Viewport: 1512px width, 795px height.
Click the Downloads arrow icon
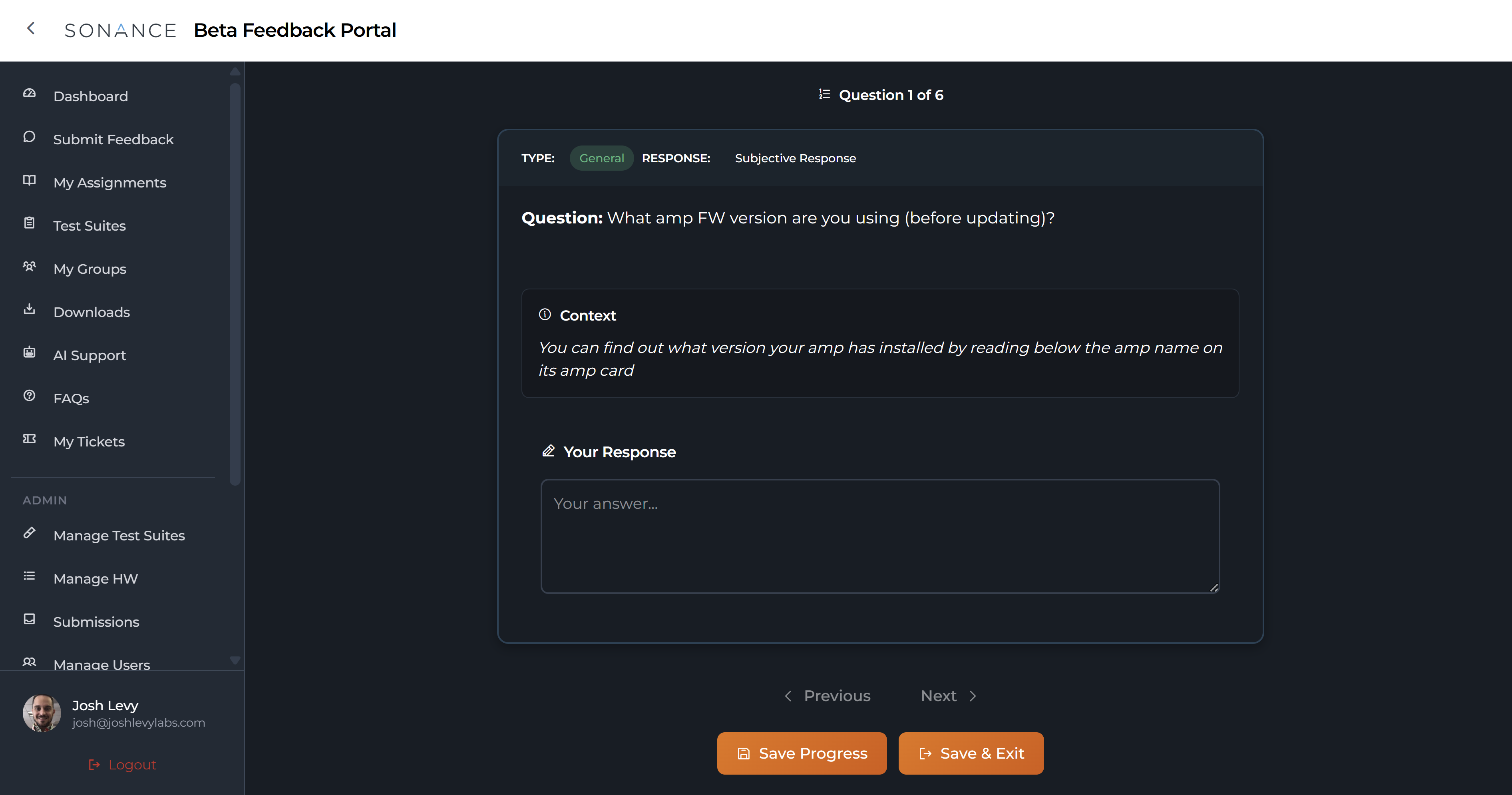point(29,309)
